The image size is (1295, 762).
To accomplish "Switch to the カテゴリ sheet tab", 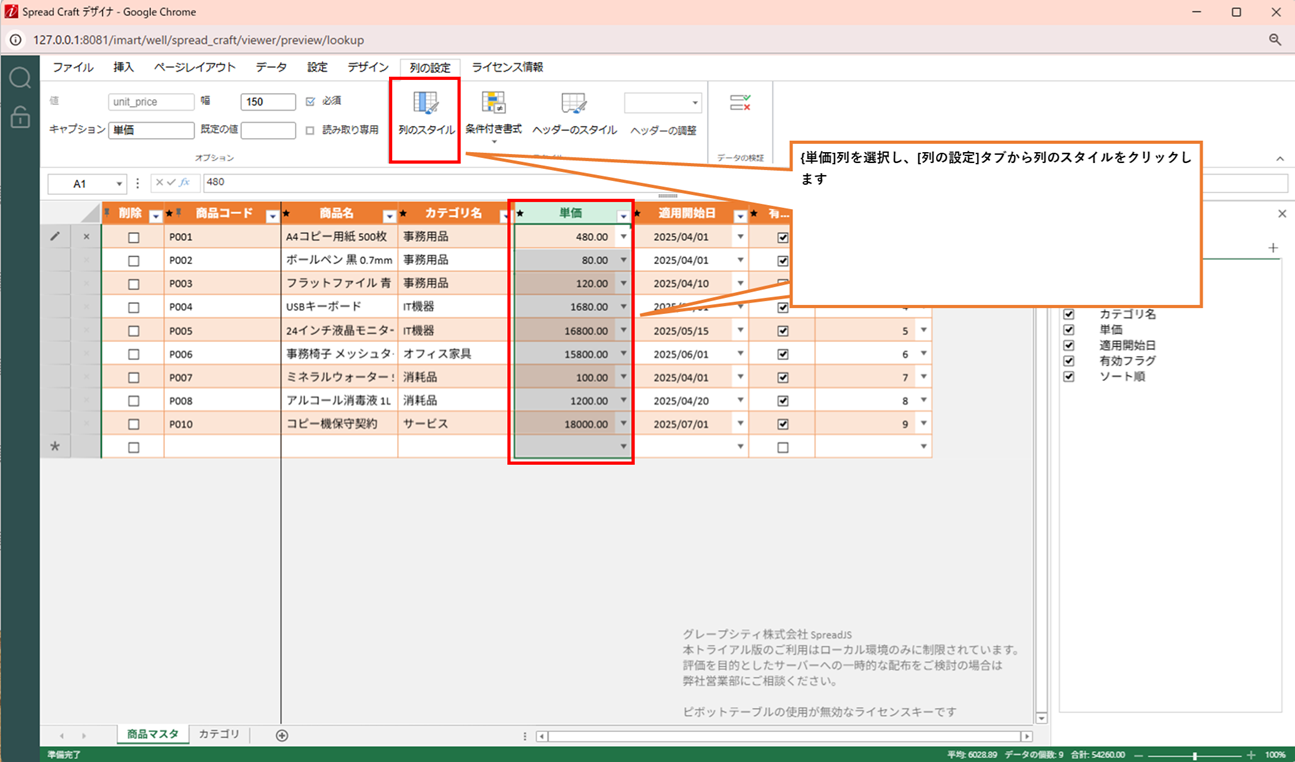I will pyautogui.click(x=219, y=734).
